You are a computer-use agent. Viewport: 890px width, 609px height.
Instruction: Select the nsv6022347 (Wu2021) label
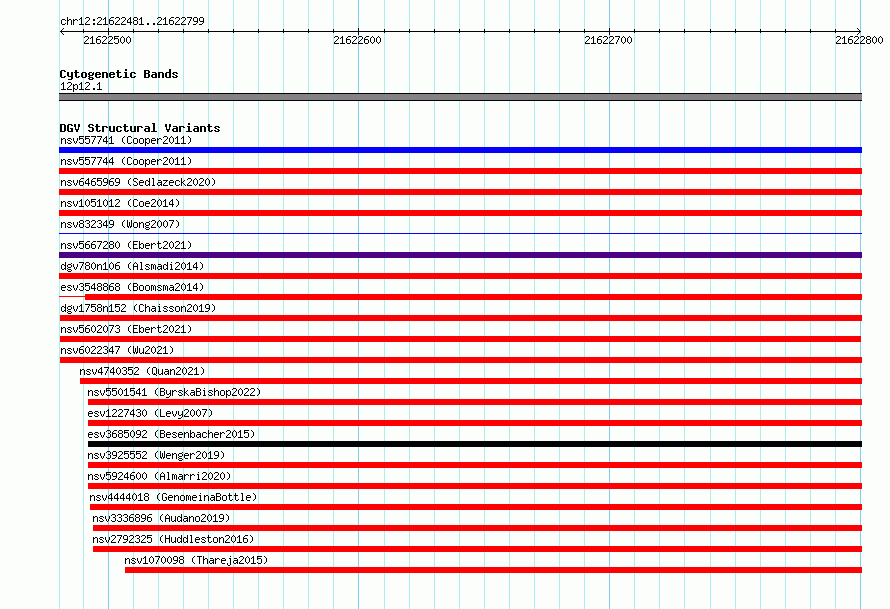coord(117,350)
